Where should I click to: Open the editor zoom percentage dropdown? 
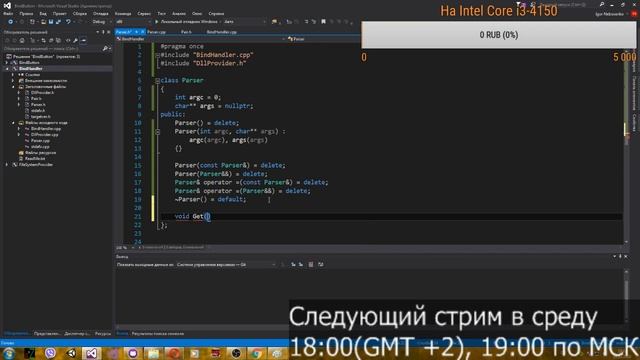click(125, 247)
